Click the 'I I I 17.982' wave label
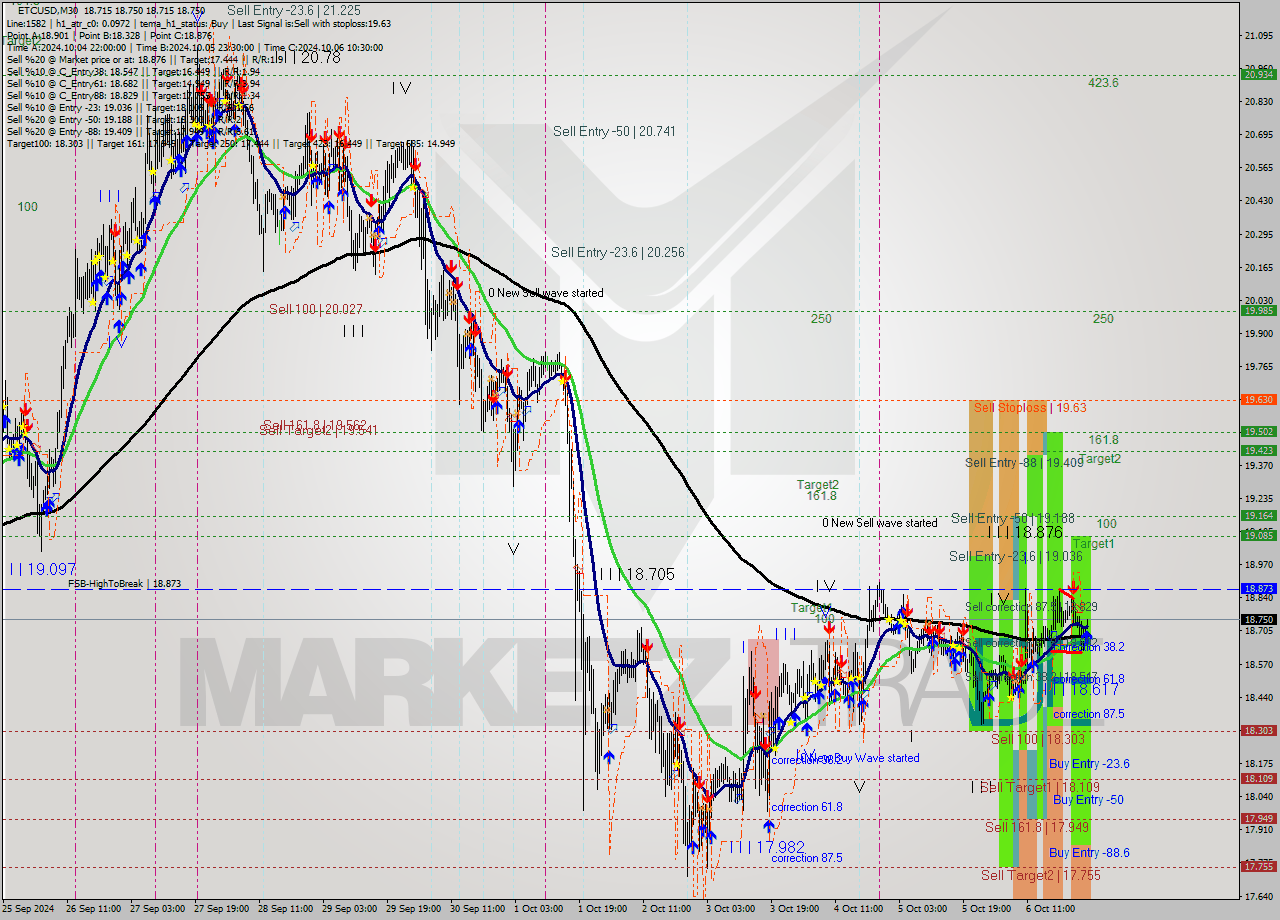Image resolution: width=1280 pixels, height=920 pixels. 766,847
